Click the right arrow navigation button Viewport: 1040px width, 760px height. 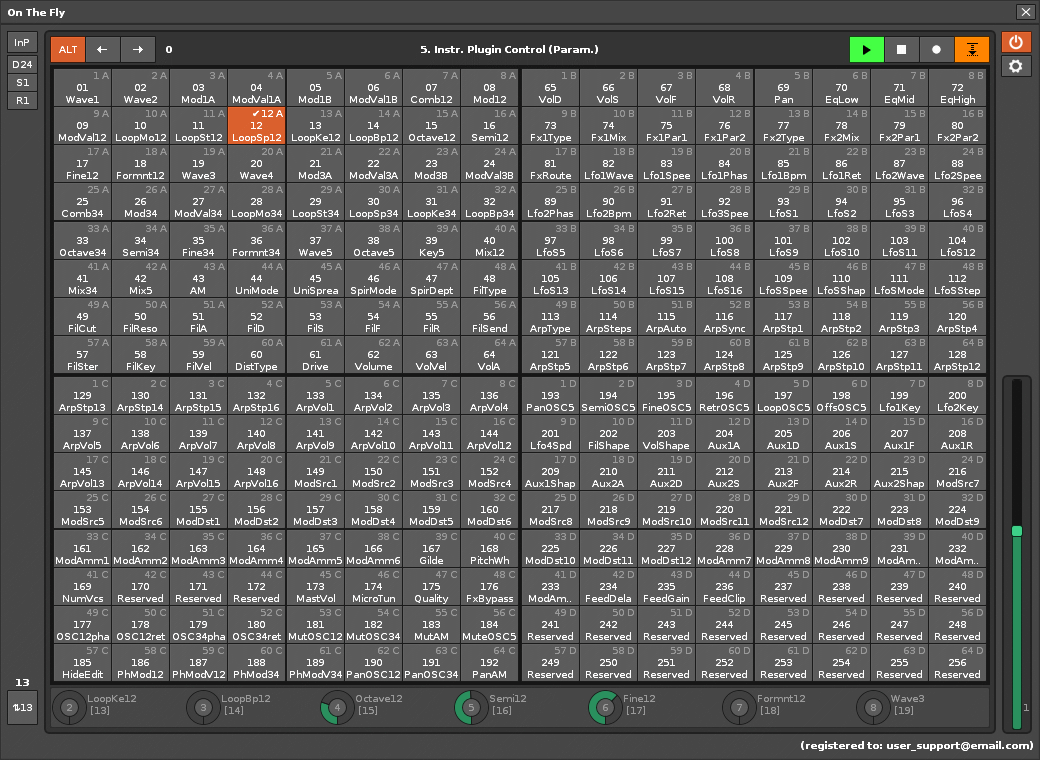click(x=138, y=49)
